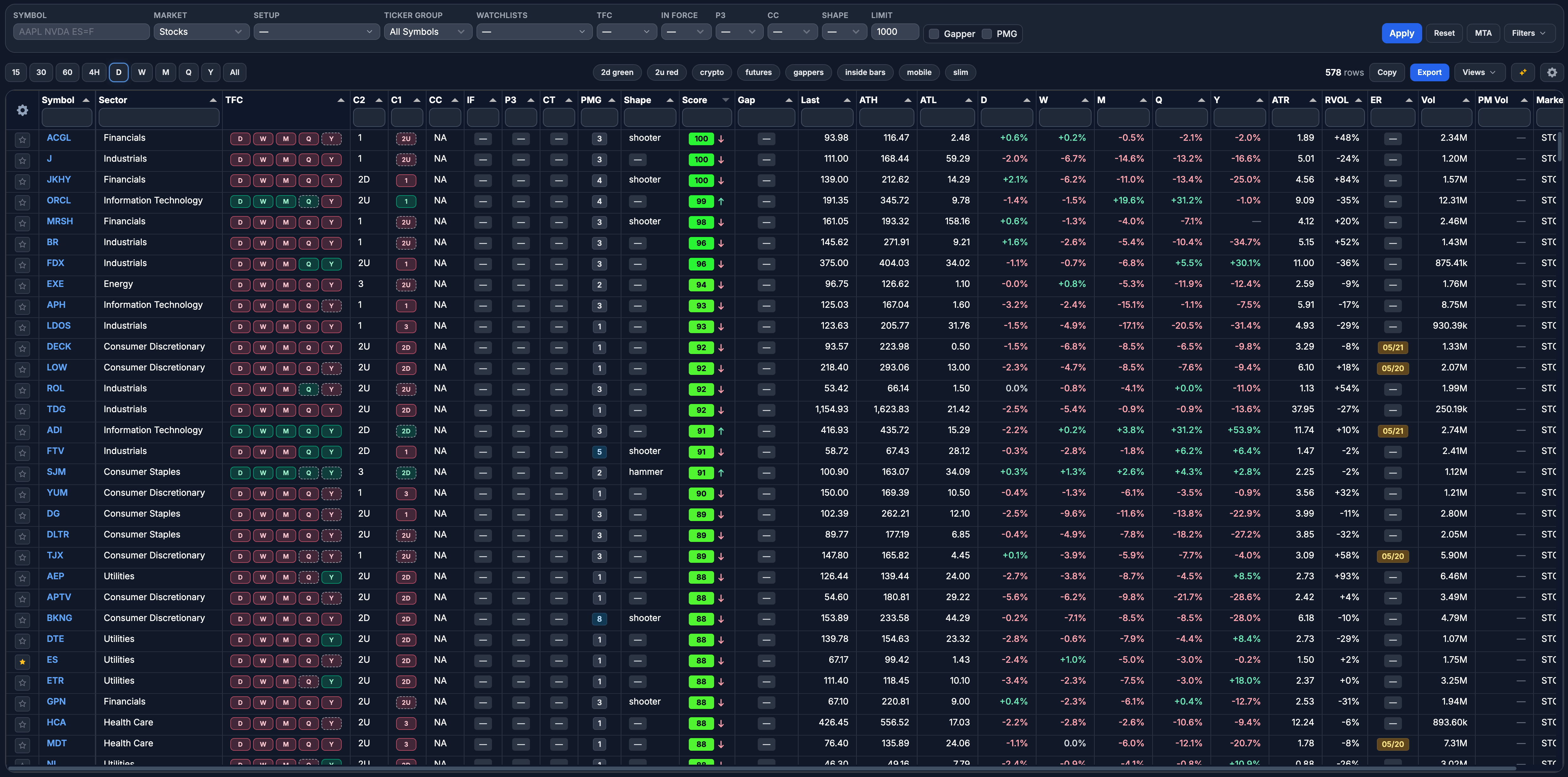Open the Ticker Group dropdown
The image size is (1568, 777).
(427, 32)
